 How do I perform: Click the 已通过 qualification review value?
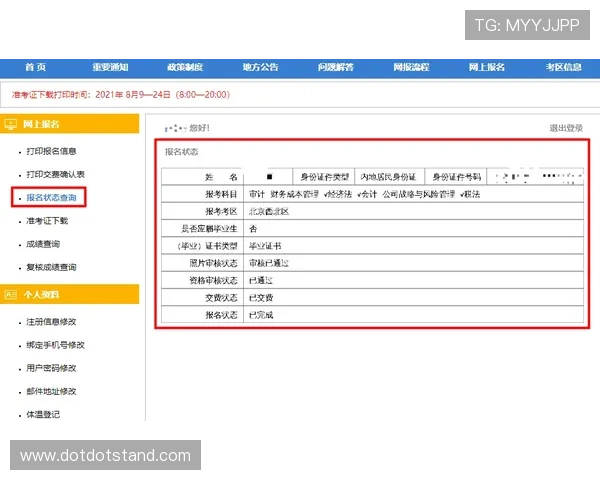point(261,281)
